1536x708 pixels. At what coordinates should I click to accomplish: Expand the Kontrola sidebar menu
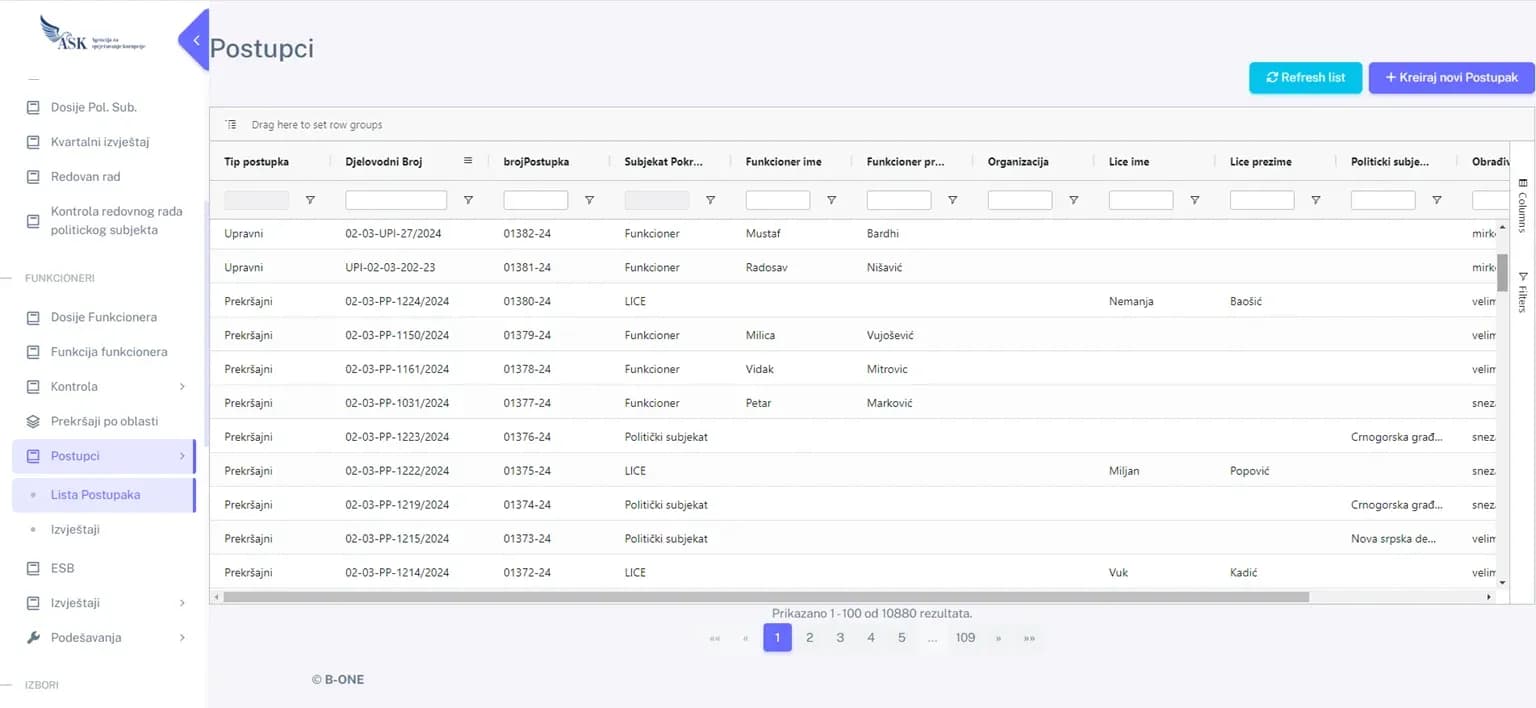pyautogui.click(x=182, y=386)
